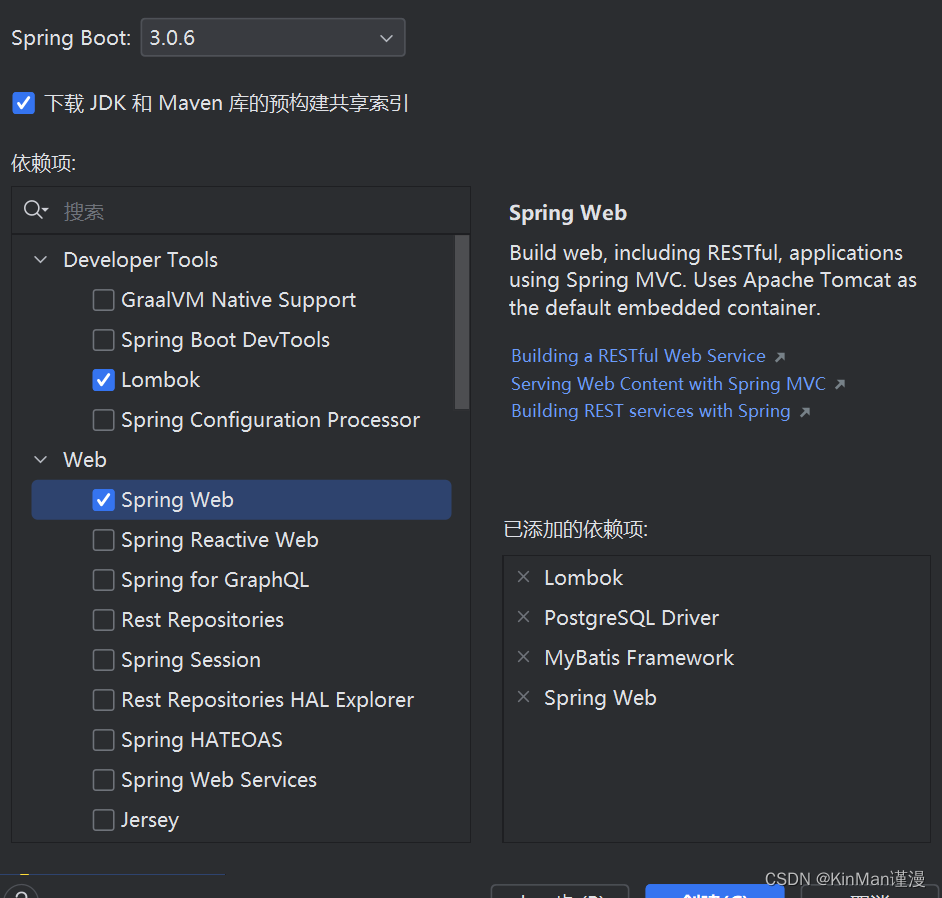Open Serving Web Content with Spring MVC link
This screenshot has height=898, width=942.
[668, 384]
